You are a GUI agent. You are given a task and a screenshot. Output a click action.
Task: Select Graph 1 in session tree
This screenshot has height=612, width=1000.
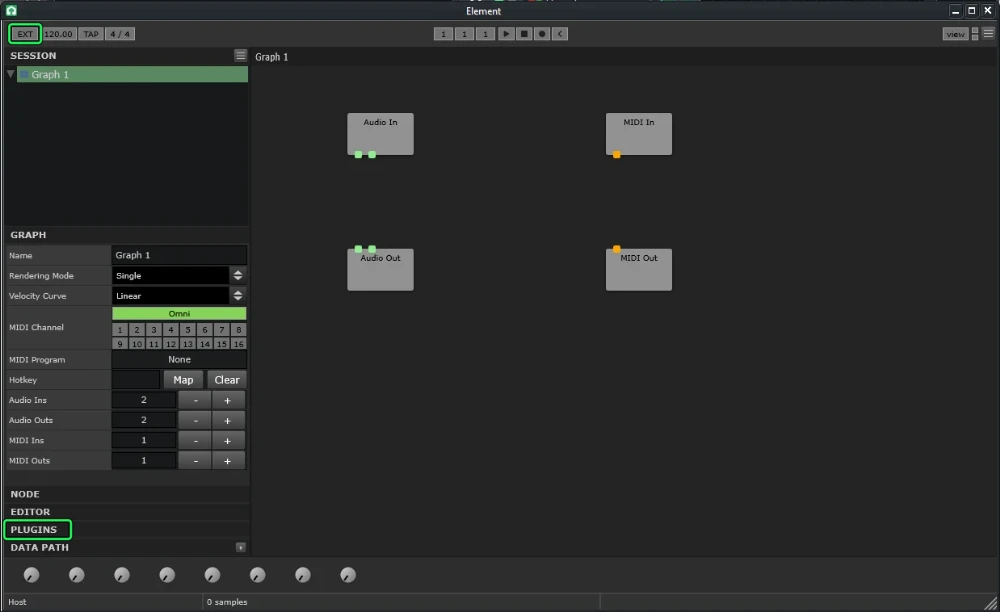132,75
